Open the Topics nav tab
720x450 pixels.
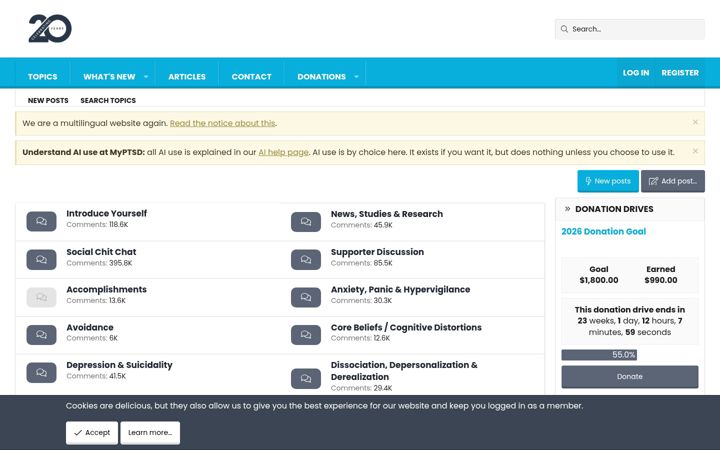(43, 77)
